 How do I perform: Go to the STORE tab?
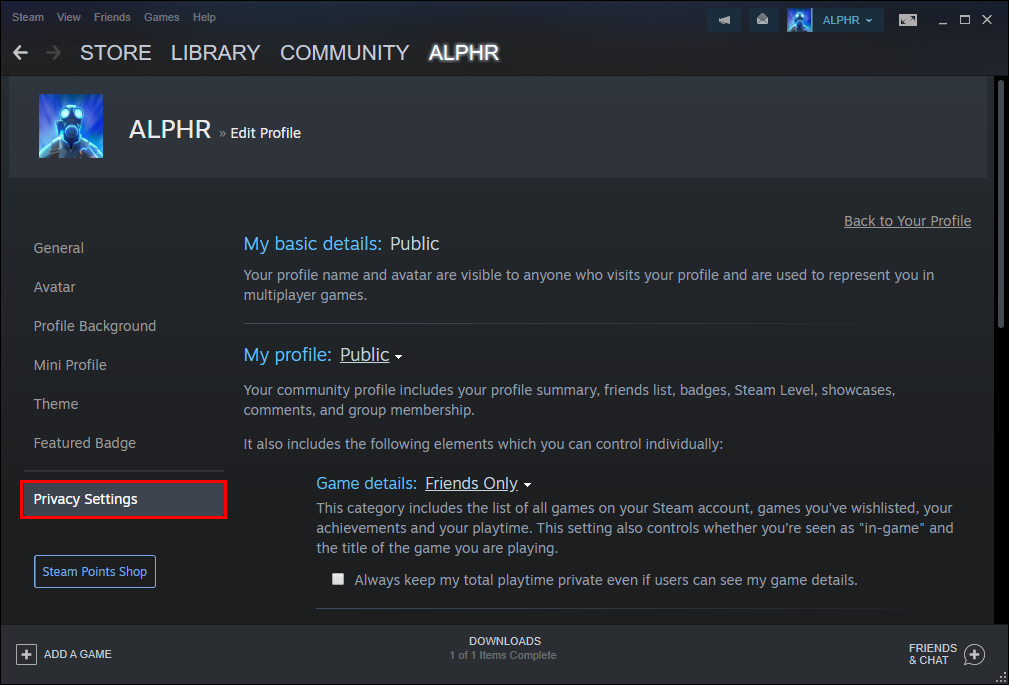[116, 53]
